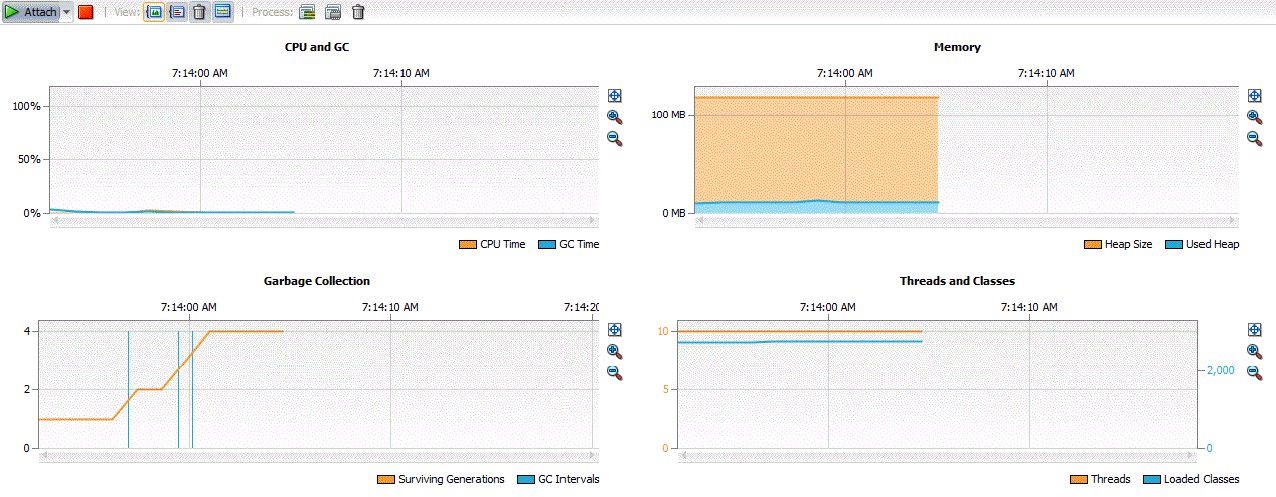The image size is (1276, 497).
Task: Click the CPU Time legend swatch
Action: [x=467, y=244]
